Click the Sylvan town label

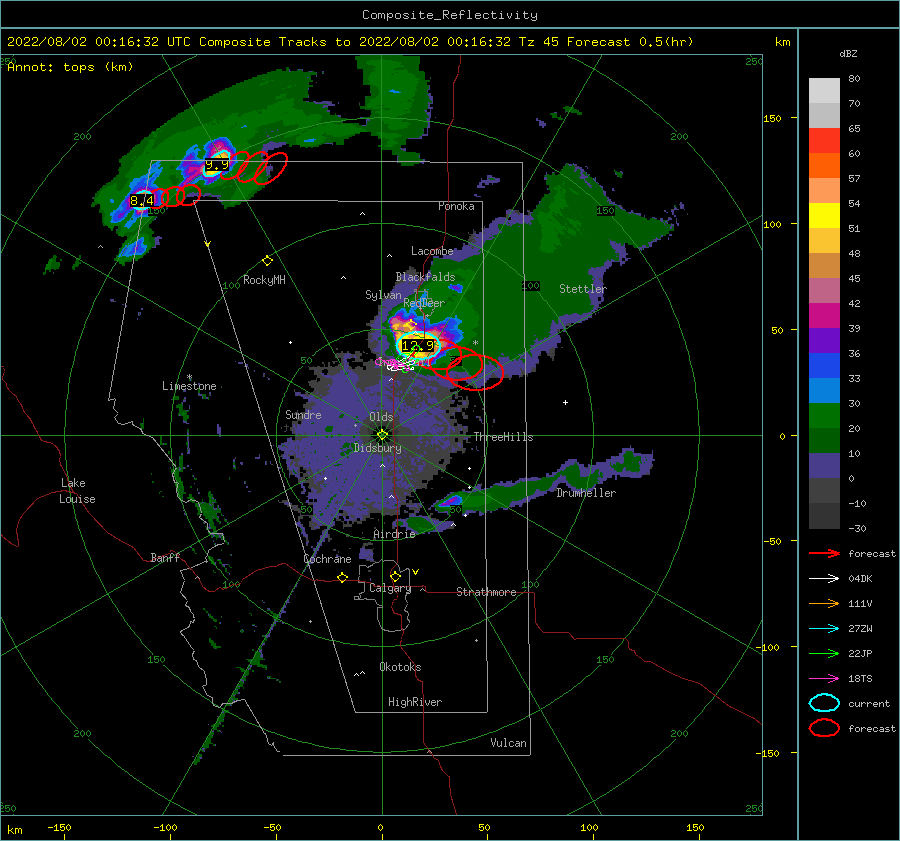[x=383, y=295]
